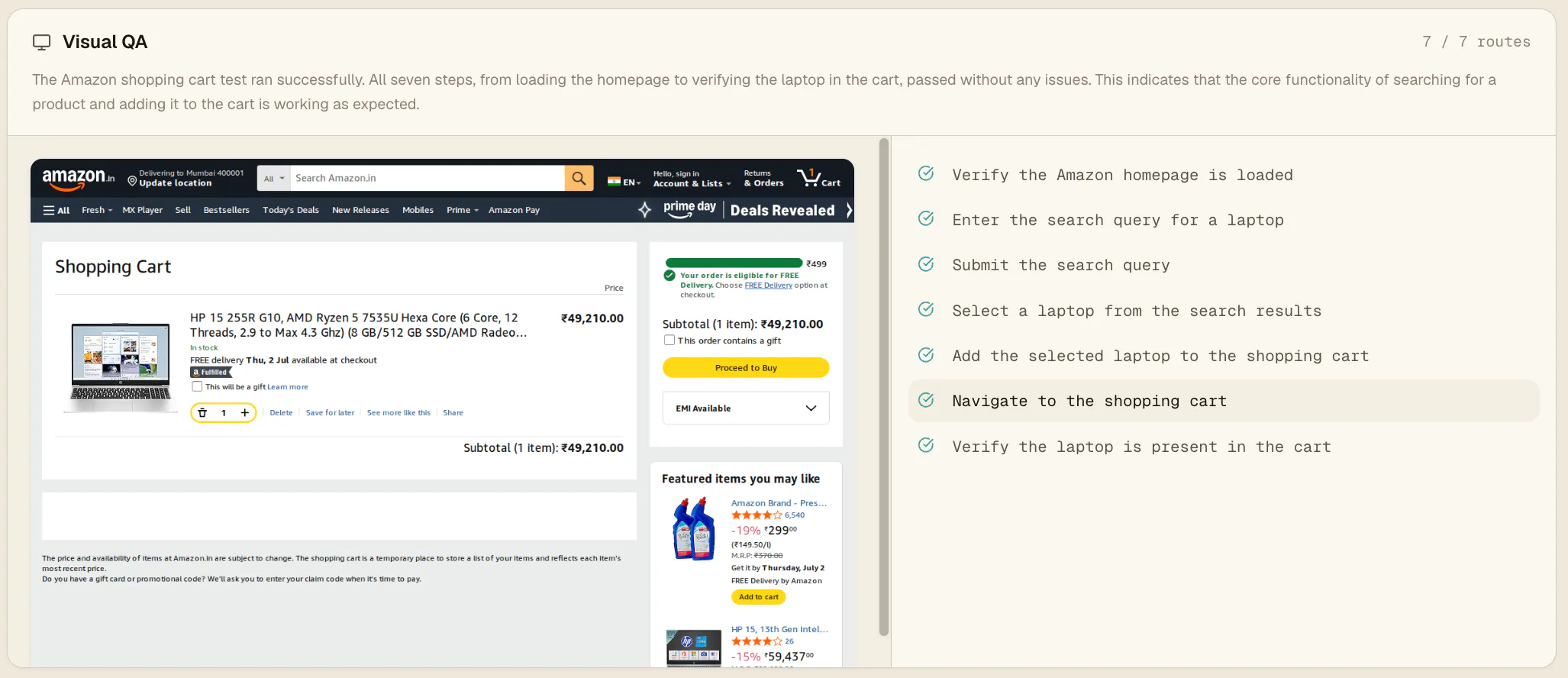Expand the Fresh menu dropdown
The width and height of the screenshot is (1568, 678).
click(97, 210)
